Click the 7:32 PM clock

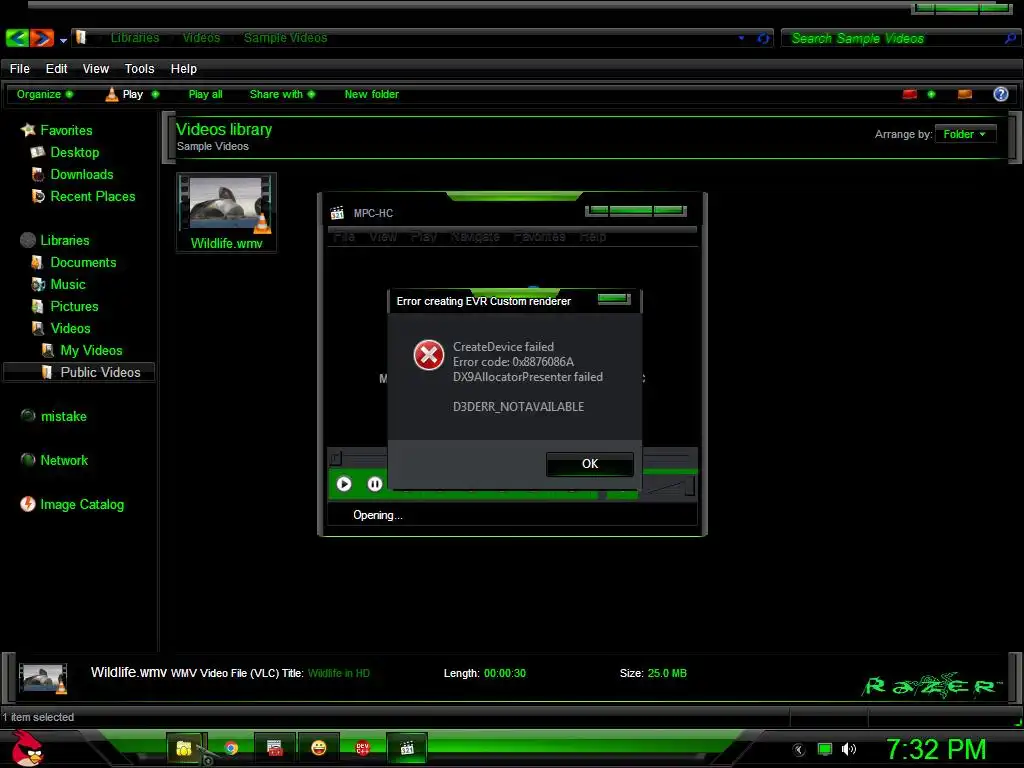[935, 749]
